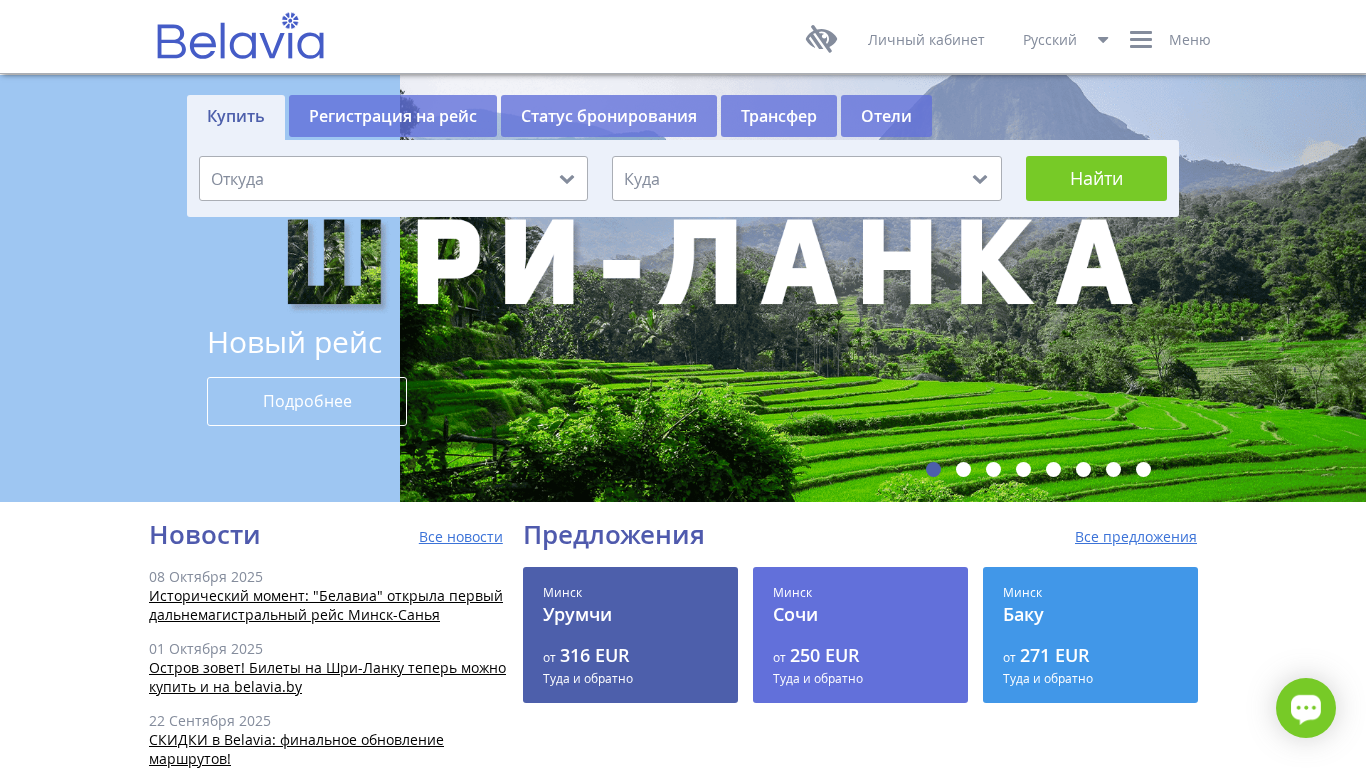Viewport: 1366px width, 768px height.
Task: Click the 22 Сентября 2025 news date
Action: coord(210,721)
